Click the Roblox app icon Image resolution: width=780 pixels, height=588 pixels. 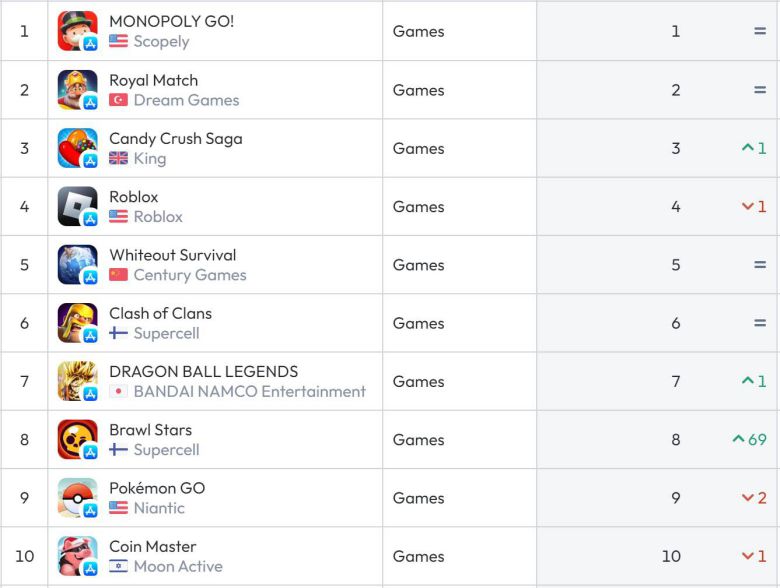(77, 206)
